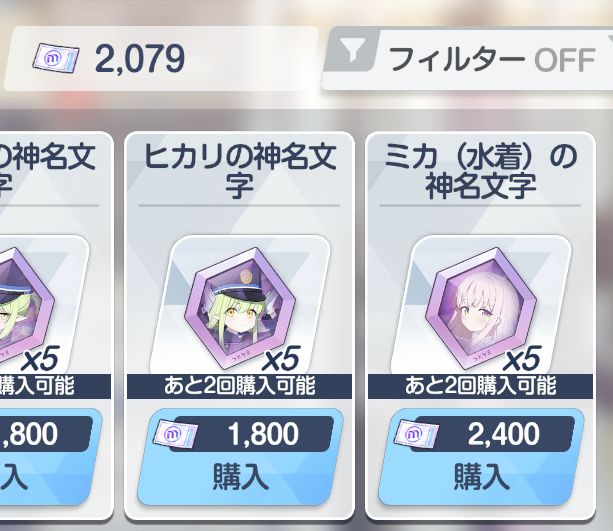Click the x5 quantity on ミカ item
Screen dimensions: 613x531
tap(521, 358)
